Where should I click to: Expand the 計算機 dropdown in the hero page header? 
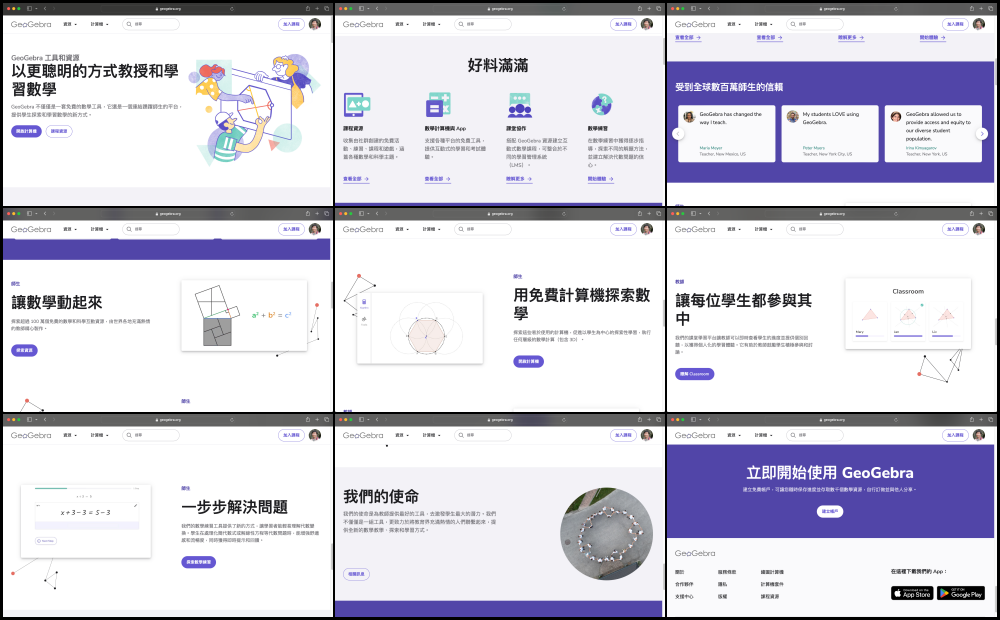click(100, 23)
